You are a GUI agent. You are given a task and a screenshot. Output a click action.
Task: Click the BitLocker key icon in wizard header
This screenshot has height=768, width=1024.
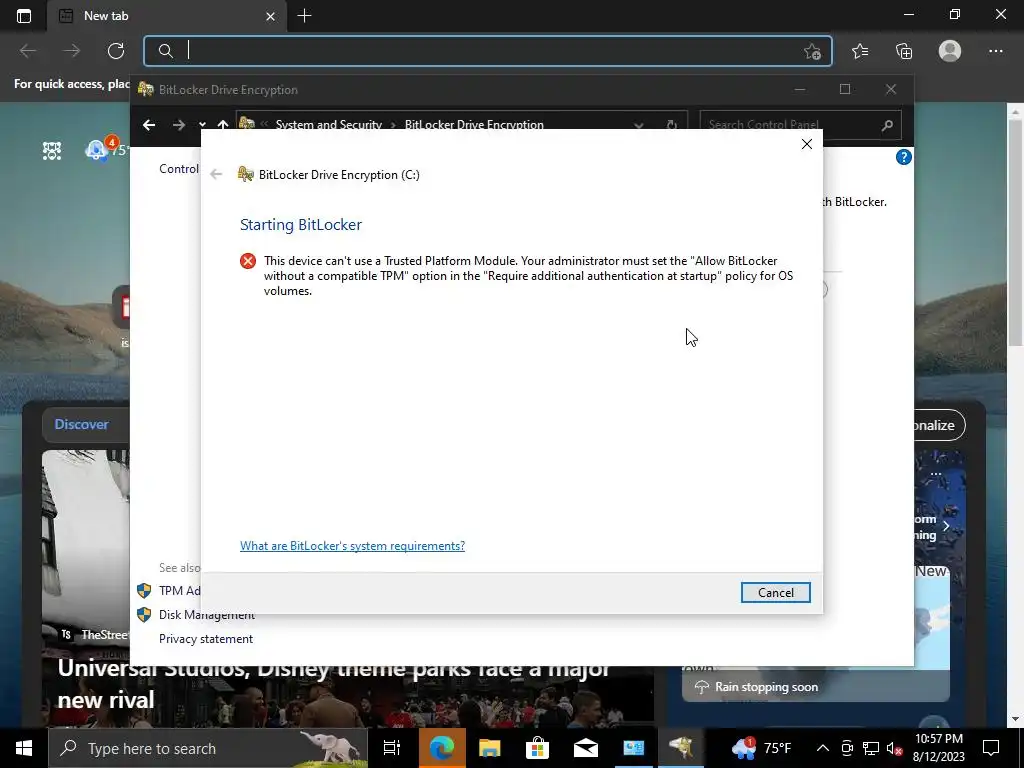coord(246,174)
